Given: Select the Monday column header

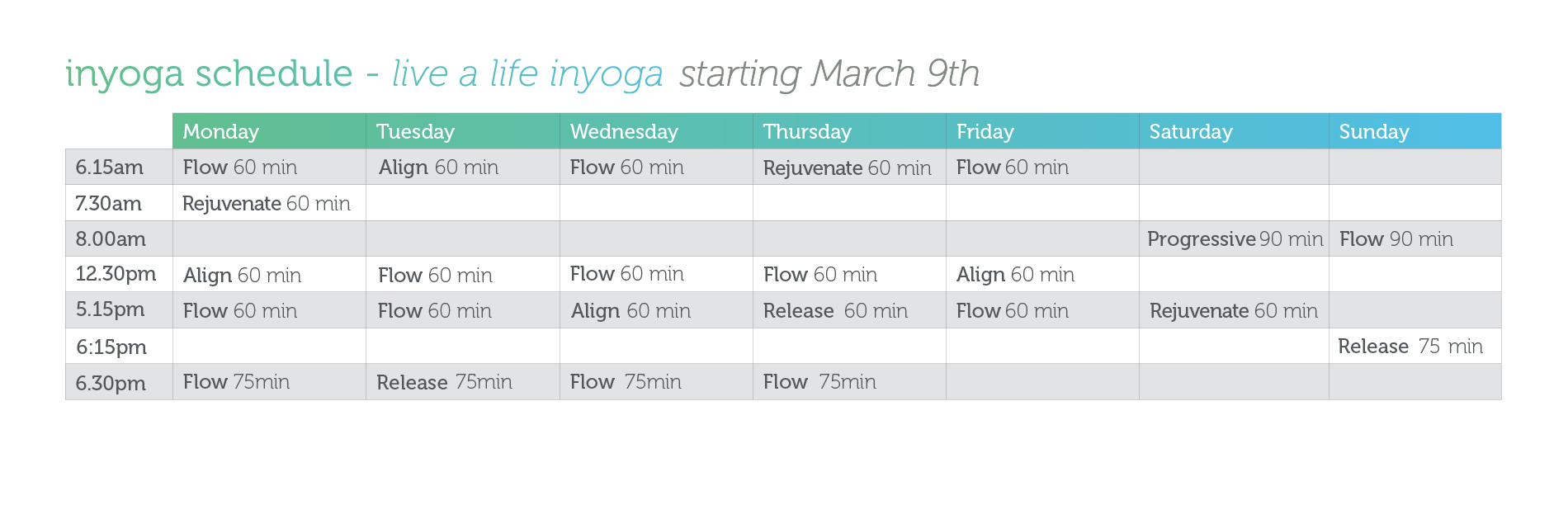Looking at the screenshot, I should click(x=269, y=131).
